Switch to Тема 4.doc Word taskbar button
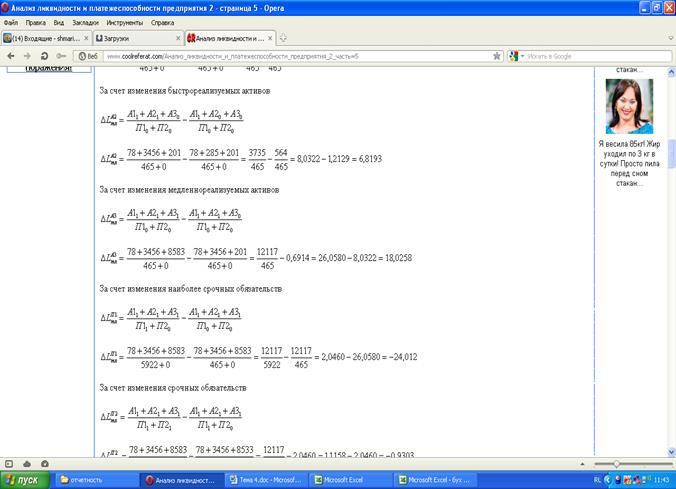Image resolution: width=676 pixels, height=489 pixels. coord(267,480)
